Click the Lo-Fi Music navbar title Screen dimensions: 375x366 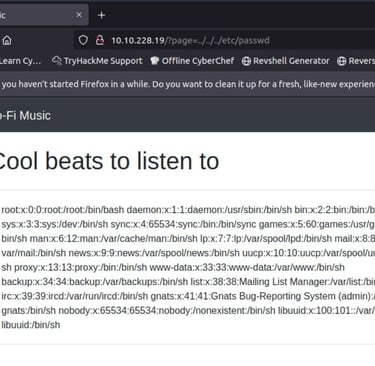[x=25, y=116]
